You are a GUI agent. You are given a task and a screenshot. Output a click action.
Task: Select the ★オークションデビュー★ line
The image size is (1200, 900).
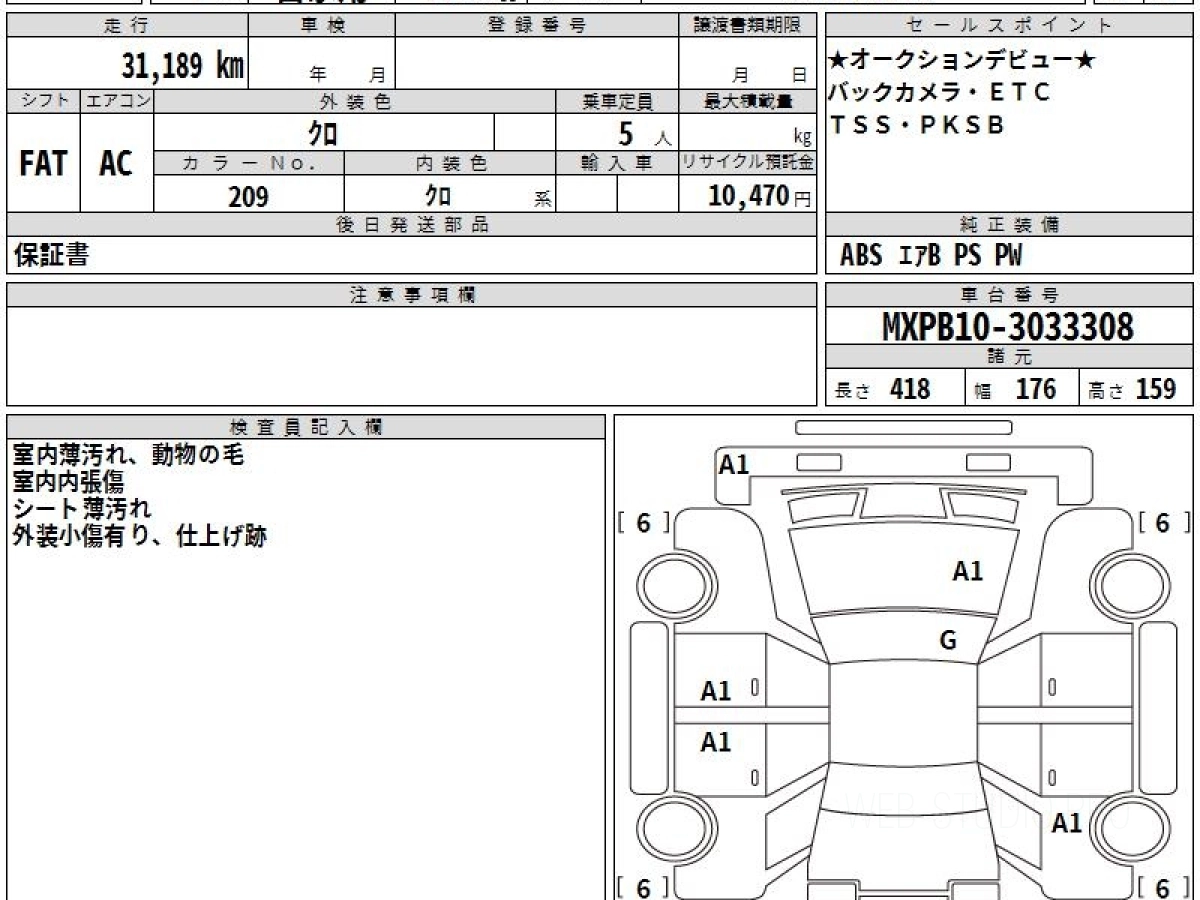tap(962, 62)
